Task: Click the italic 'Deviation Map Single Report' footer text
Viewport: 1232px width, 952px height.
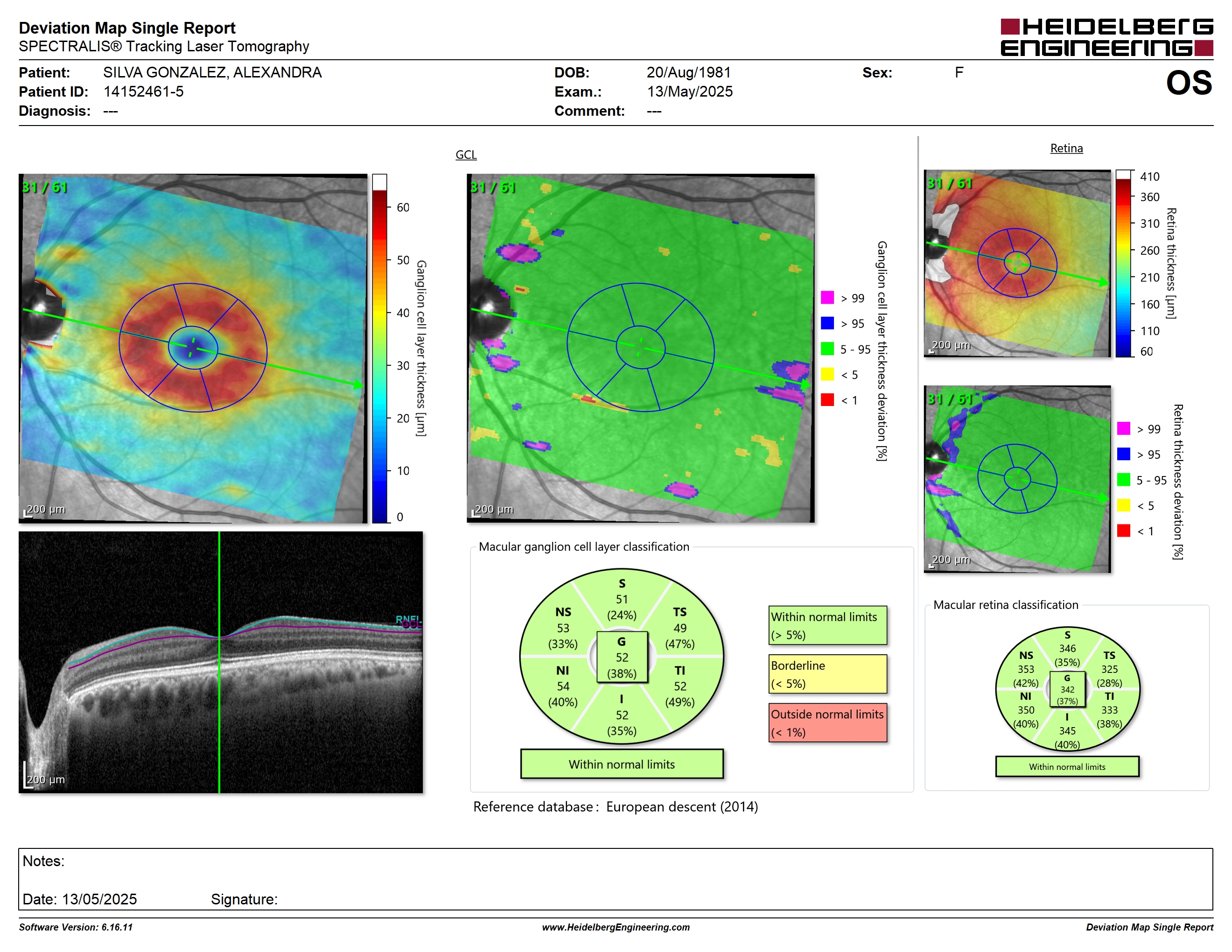Action: click(x=1150, y=927)
